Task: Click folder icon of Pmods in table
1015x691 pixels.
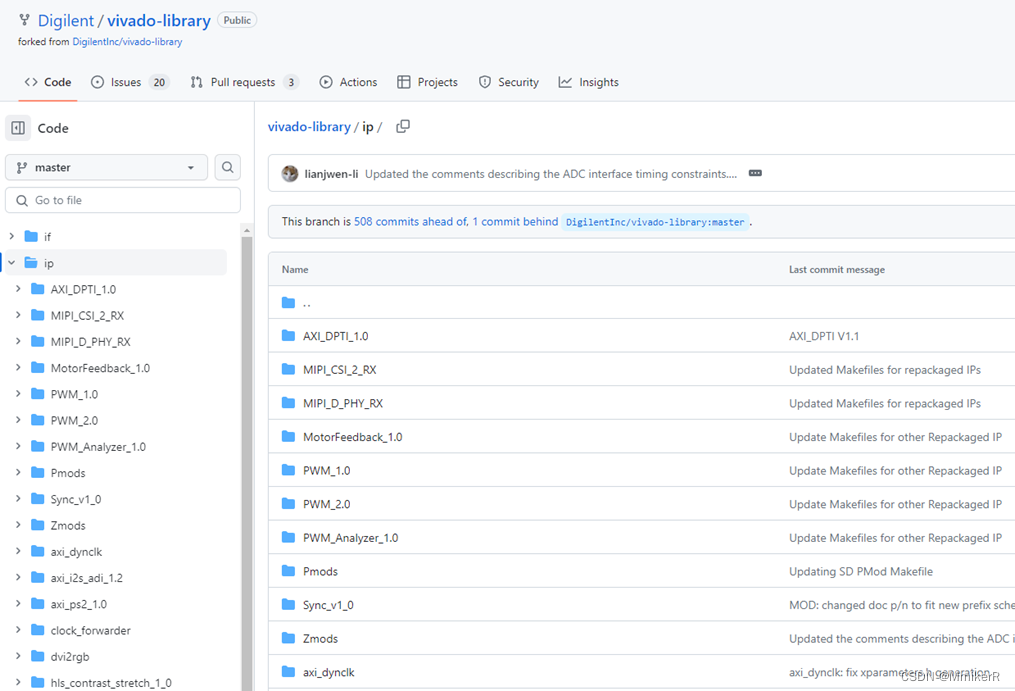Action: click(x=289, y=571)
